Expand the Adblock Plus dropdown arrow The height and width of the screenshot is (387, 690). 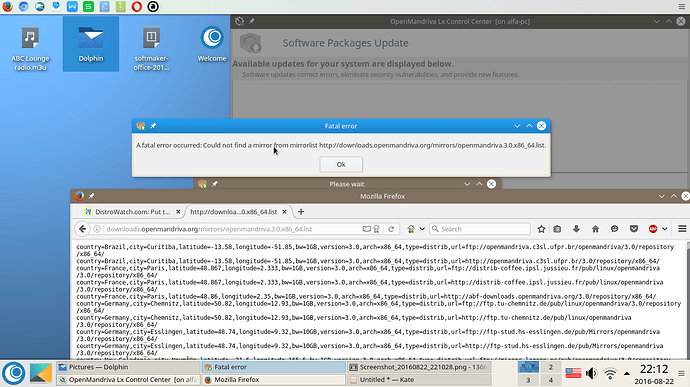point(664,229)
